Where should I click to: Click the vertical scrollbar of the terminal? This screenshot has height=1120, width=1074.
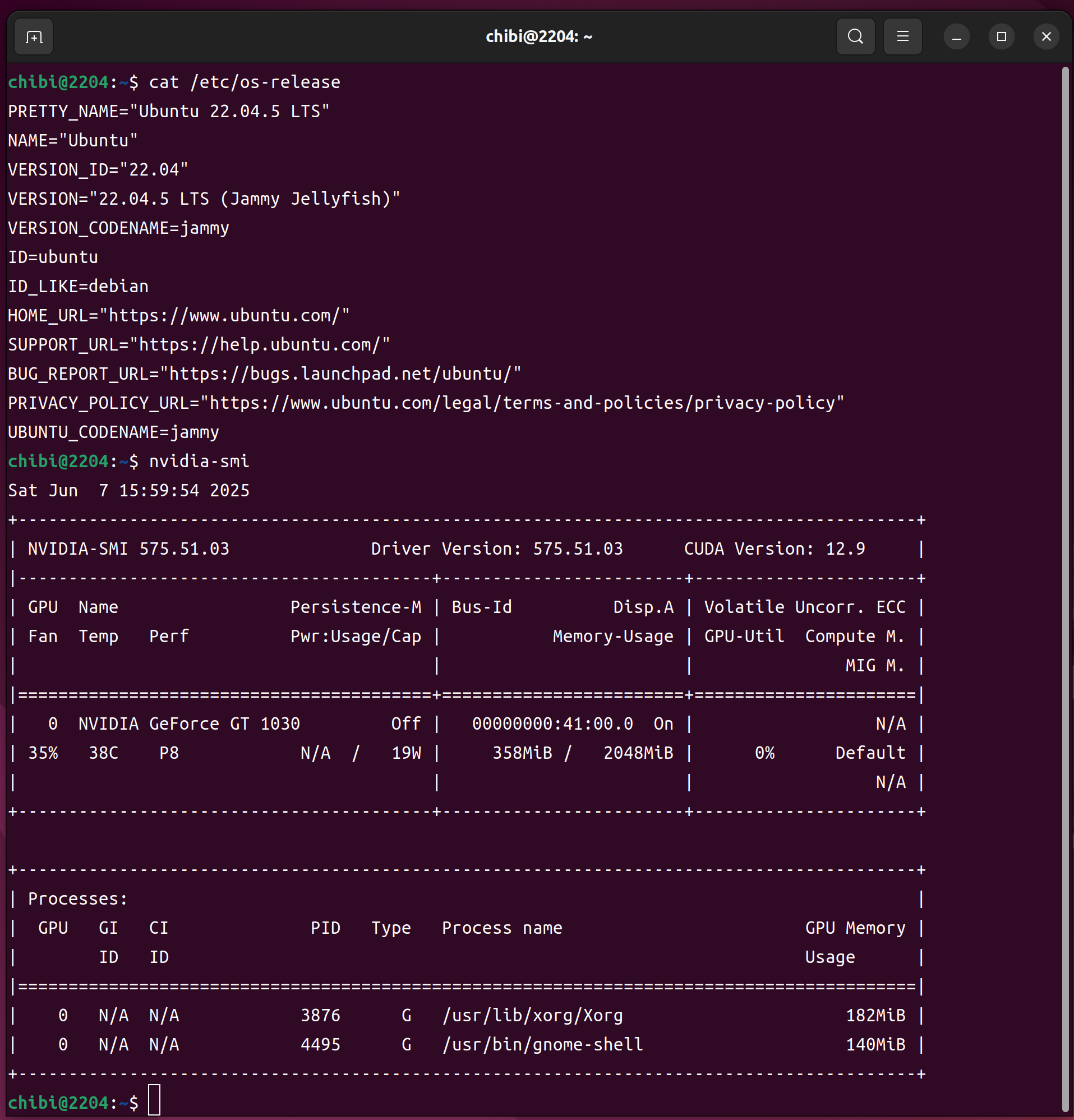point(1065,571)
